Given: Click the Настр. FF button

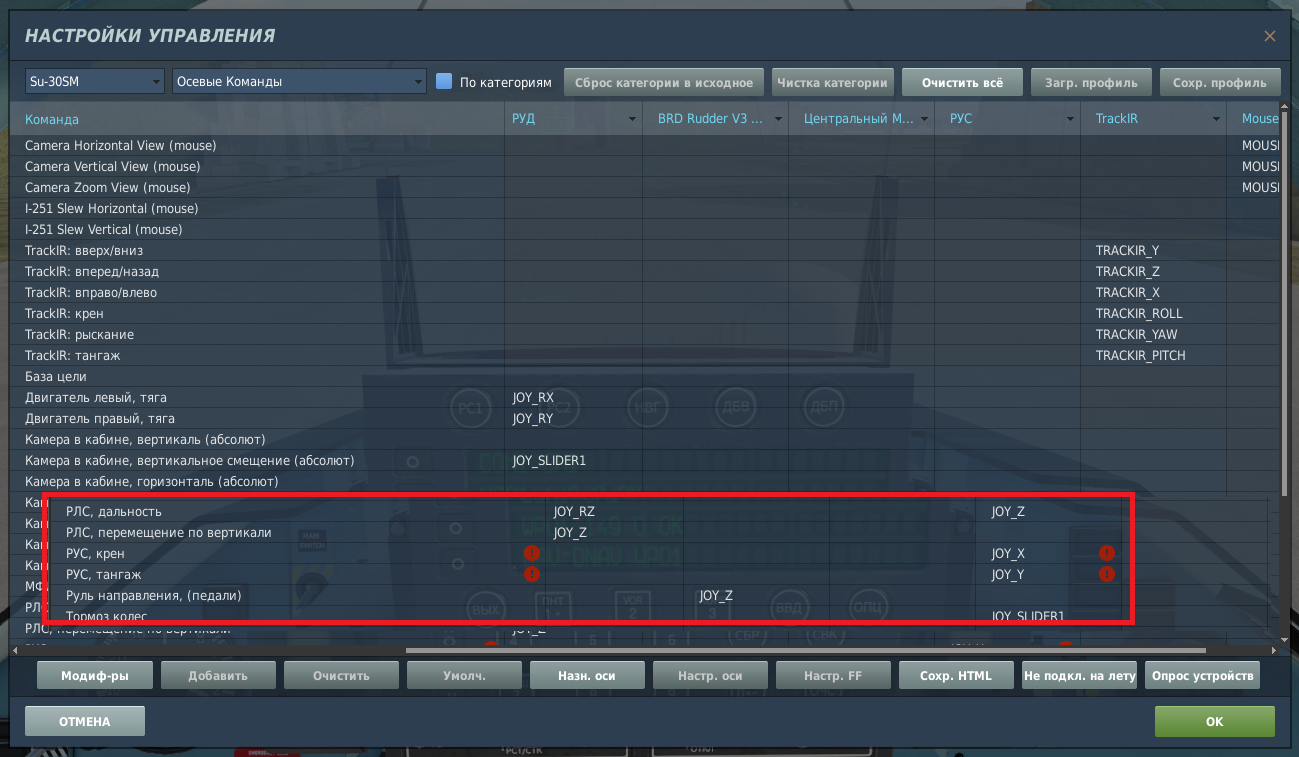Looking at the screenshot, I should [833, 676].
